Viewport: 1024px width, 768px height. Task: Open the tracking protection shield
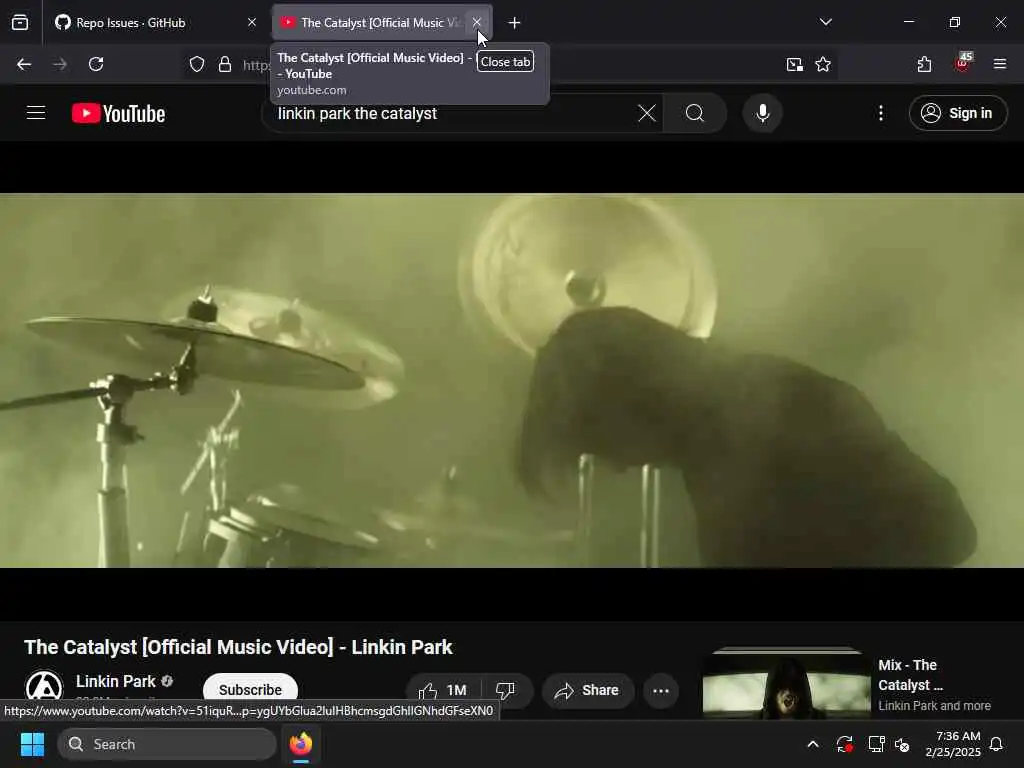pos(197,64)
